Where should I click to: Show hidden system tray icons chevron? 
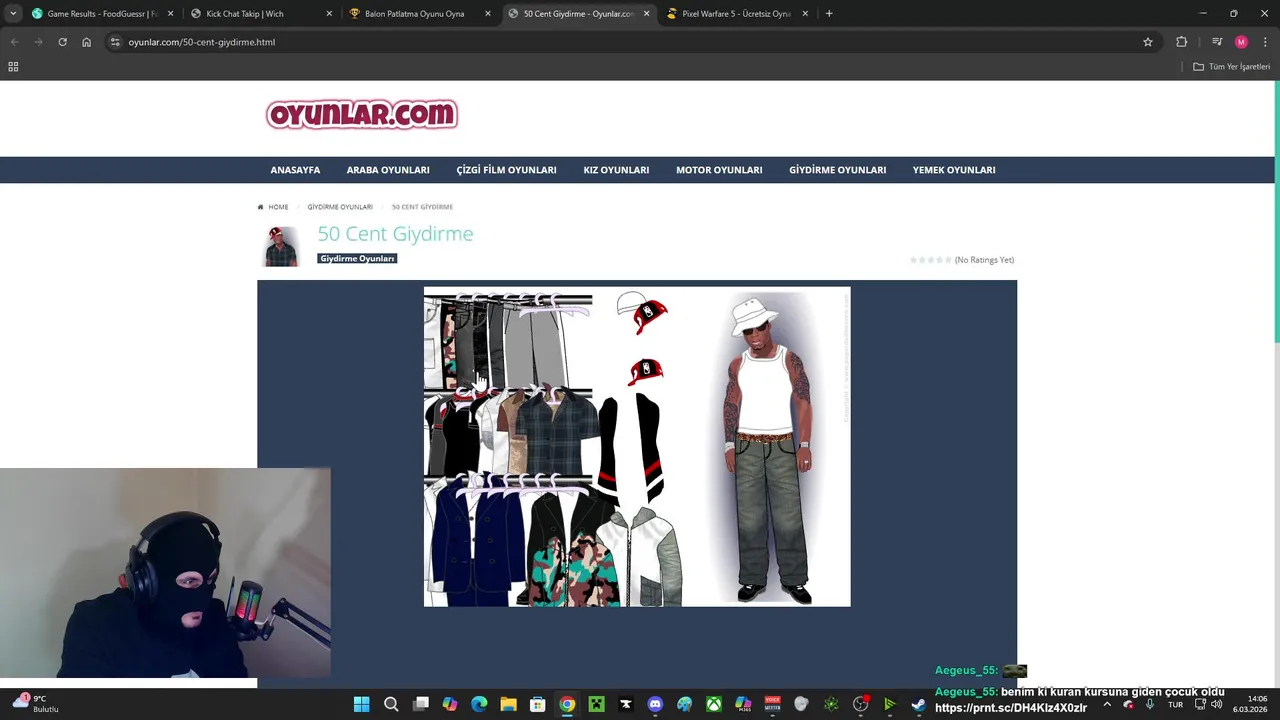point(1107,704)
